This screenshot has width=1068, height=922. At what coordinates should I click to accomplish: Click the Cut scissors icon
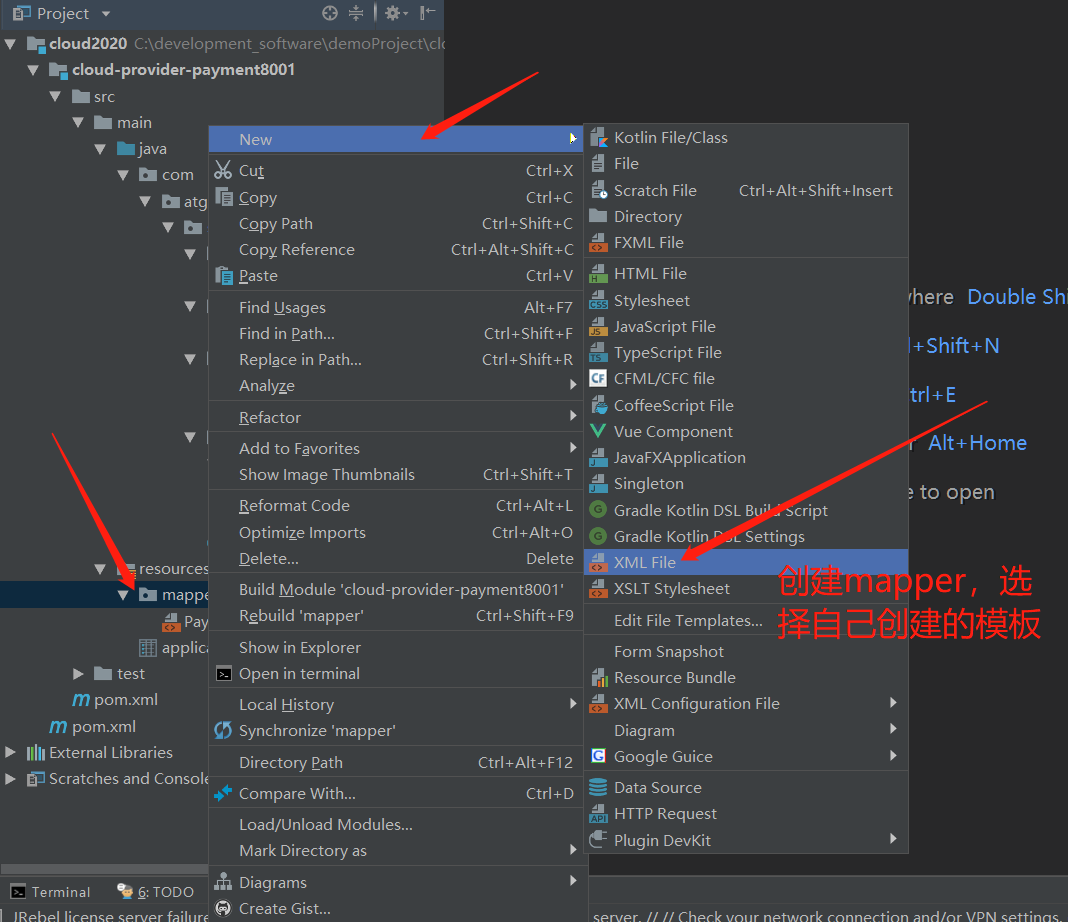pyautogui.click(x=223, y=170)
